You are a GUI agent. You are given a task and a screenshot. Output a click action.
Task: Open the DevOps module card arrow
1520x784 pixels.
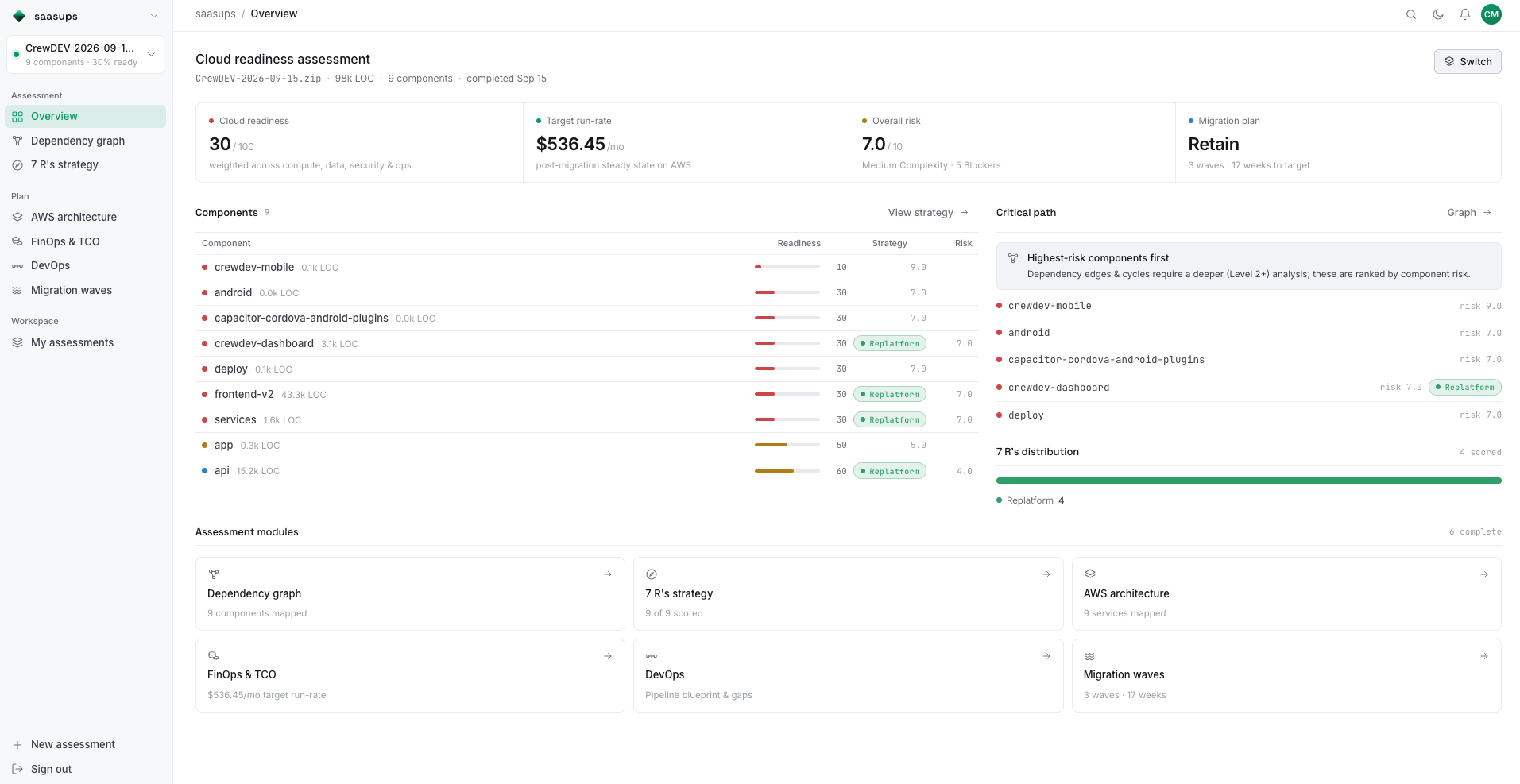click(x=1046, y=656)
